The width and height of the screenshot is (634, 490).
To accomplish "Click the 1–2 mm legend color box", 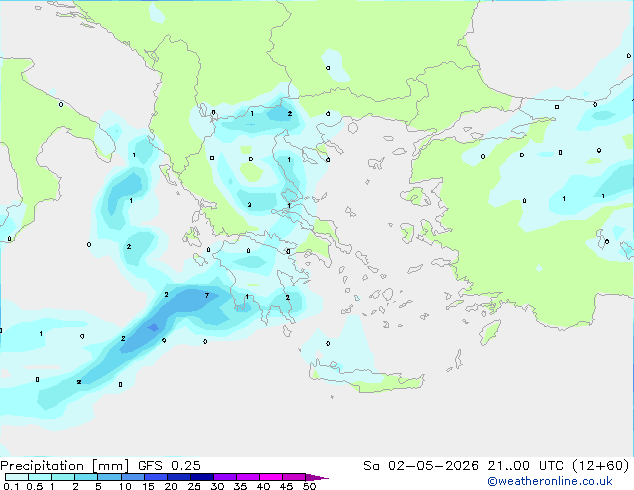I will [x=63, y=477].
